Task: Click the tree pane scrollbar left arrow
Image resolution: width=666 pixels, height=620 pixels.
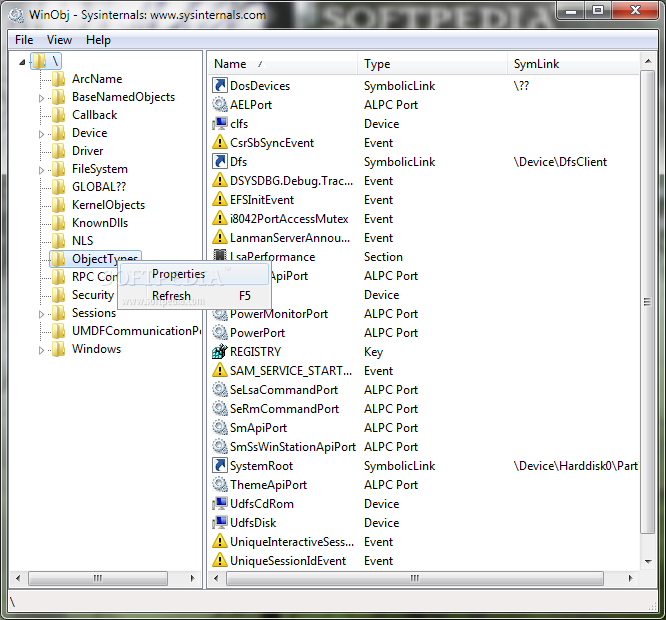Action: click(18, 578)
